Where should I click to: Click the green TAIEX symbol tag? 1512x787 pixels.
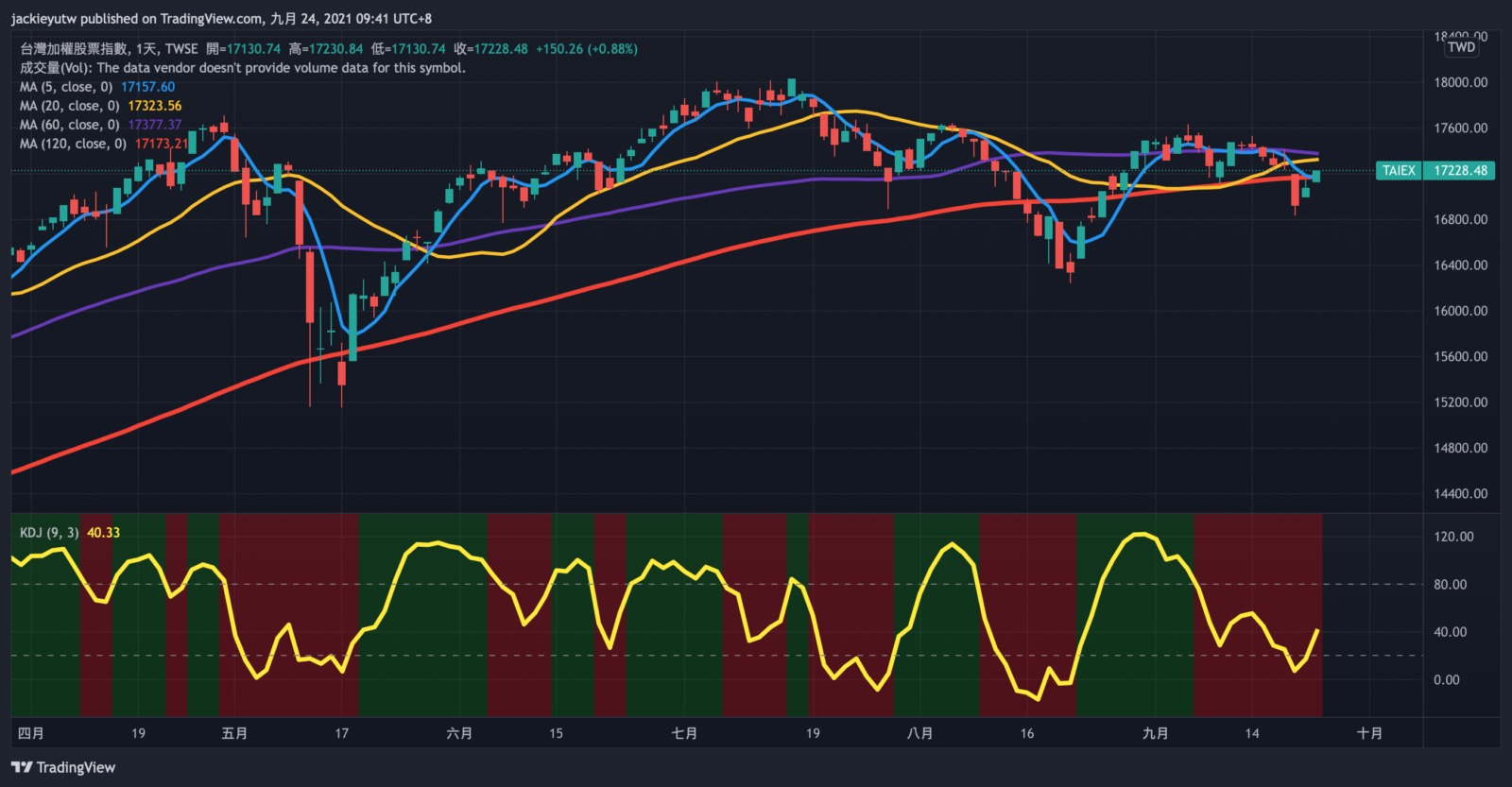pyautogui.click(x=1399, y=171)
